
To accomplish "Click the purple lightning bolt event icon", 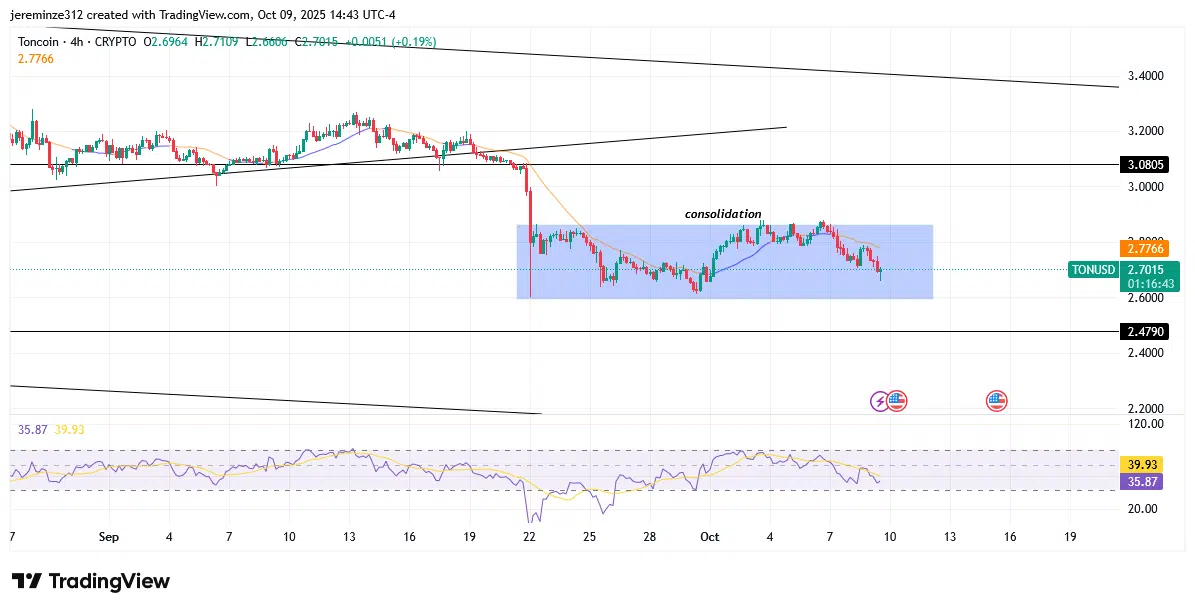I will tap(880, 401).
